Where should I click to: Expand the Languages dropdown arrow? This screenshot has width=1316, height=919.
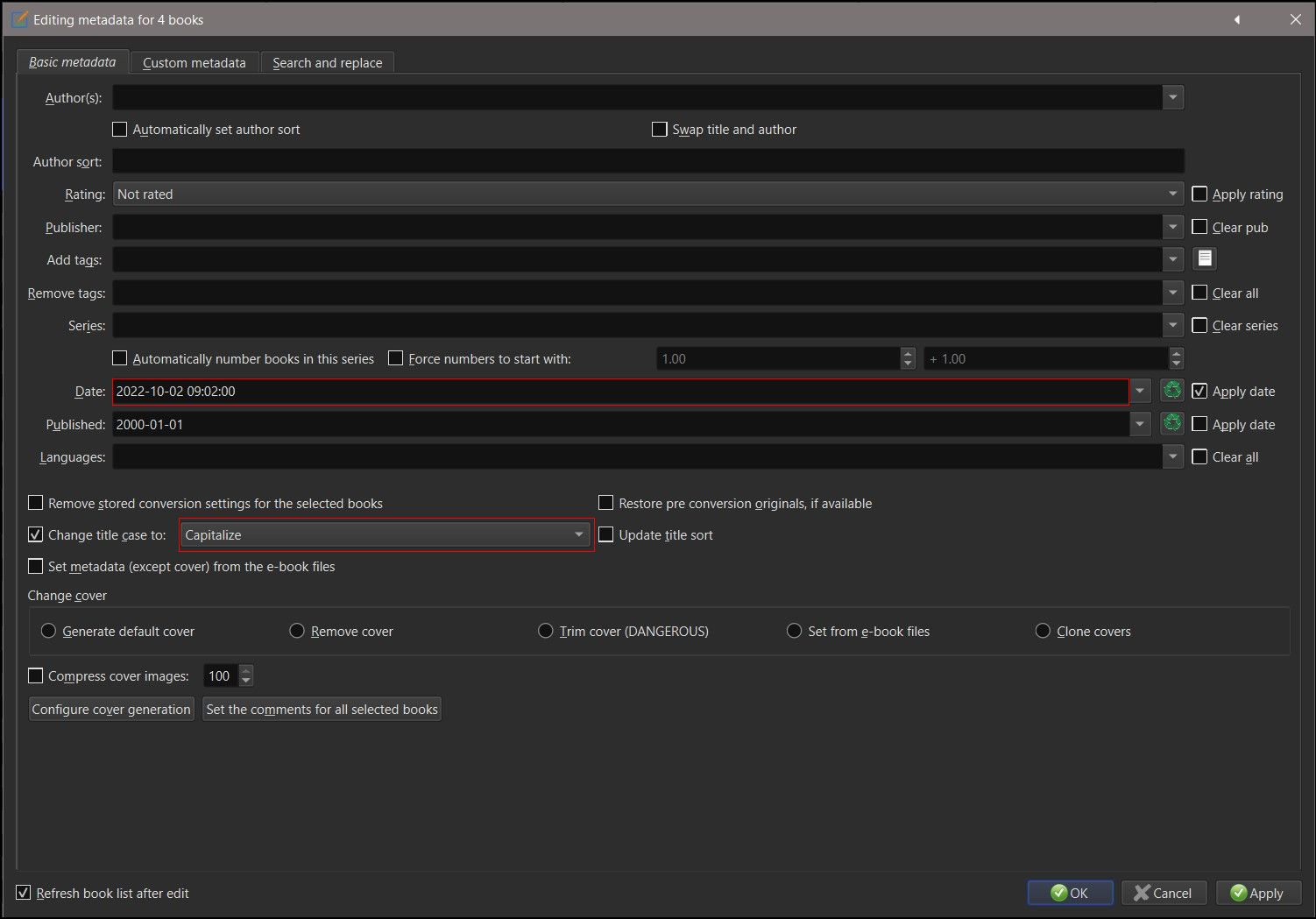[x=1173, y=456]
